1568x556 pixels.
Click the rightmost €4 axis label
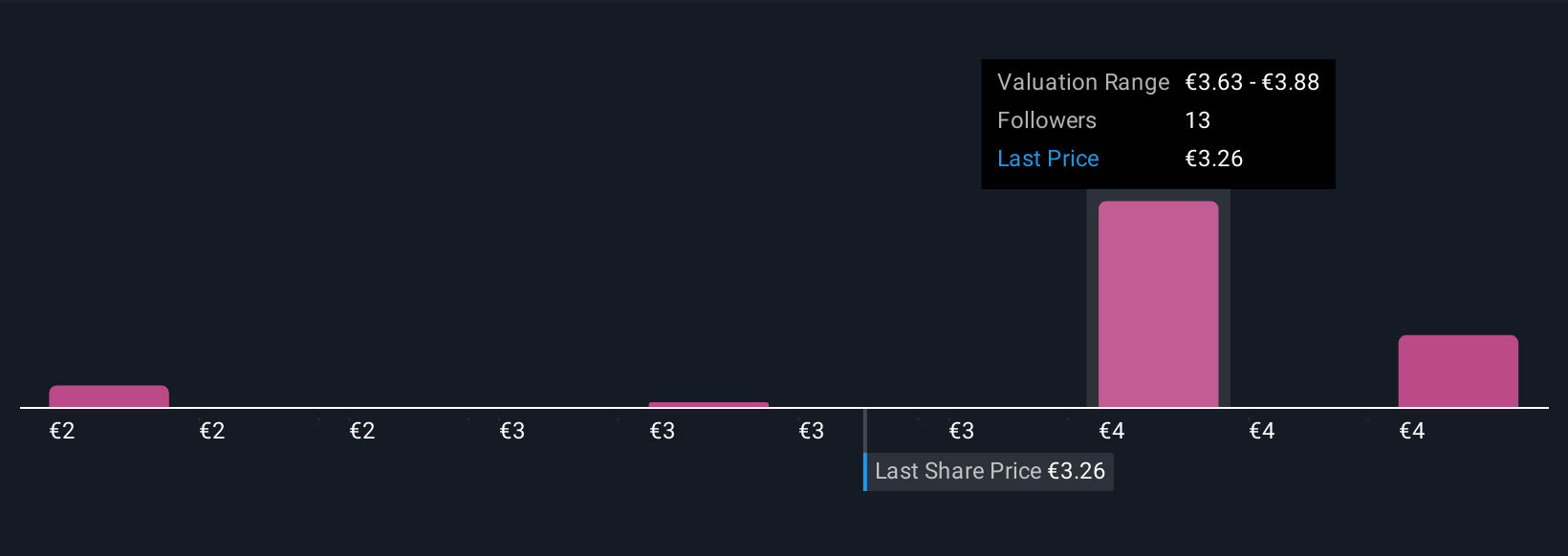pos(1411,431)
